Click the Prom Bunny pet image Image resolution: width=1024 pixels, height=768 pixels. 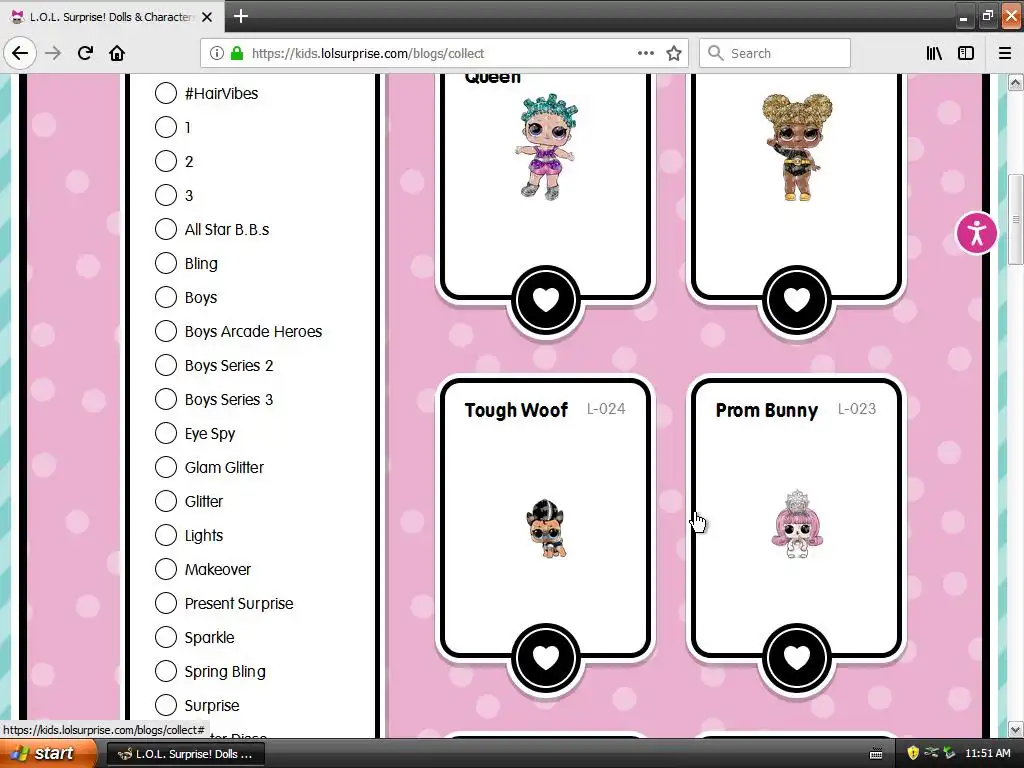pyautogui.click(x=797, y=524)
